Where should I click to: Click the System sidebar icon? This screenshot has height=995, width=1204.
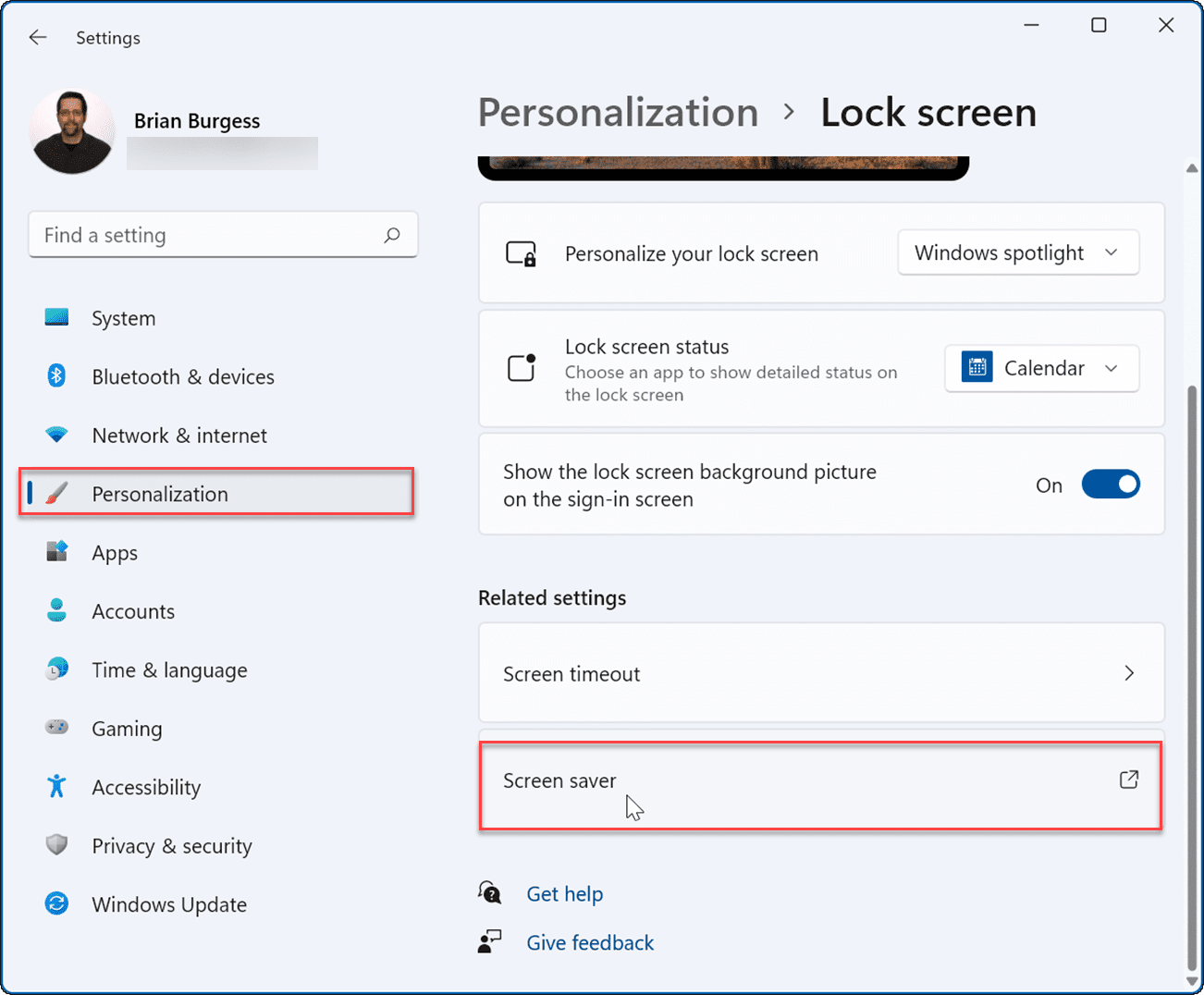(x=56, y=317)
